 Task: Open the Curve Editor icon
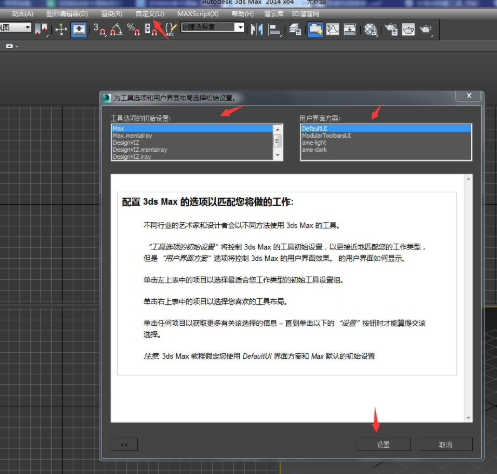coord(333,29)
